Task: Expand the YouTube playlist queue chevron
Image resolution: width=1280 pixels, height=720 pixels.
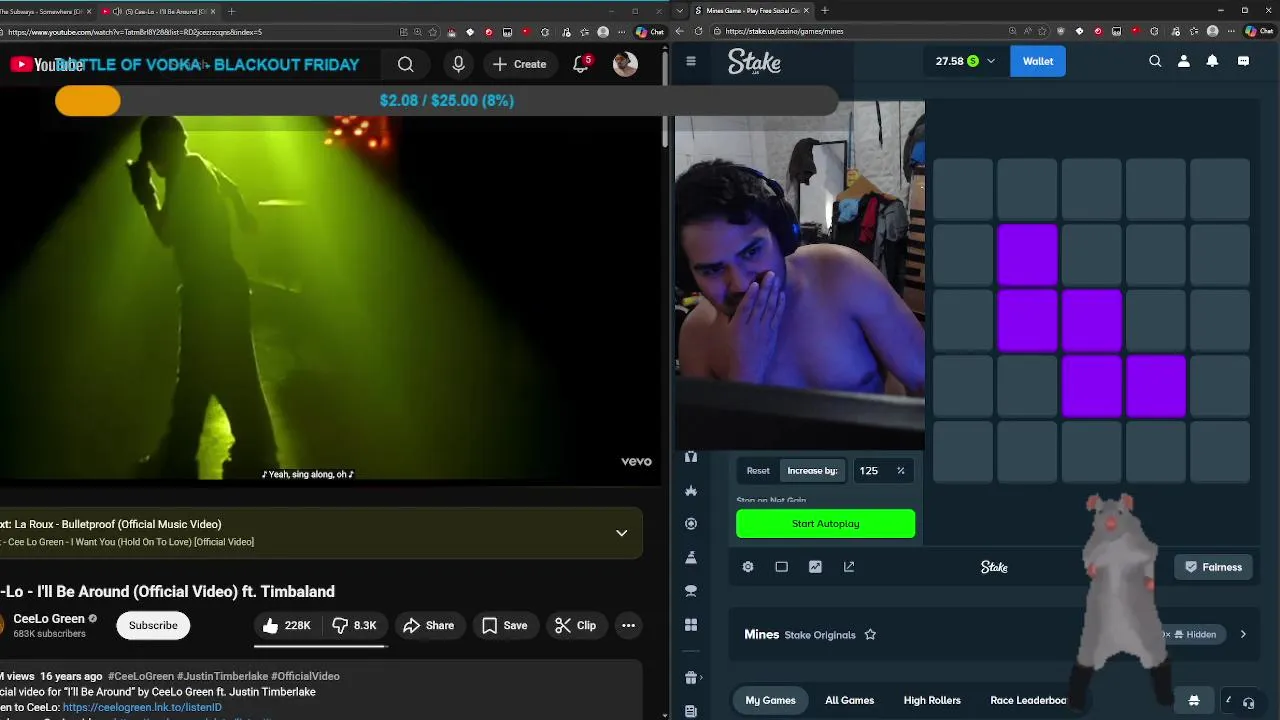Action: point(621,533)
